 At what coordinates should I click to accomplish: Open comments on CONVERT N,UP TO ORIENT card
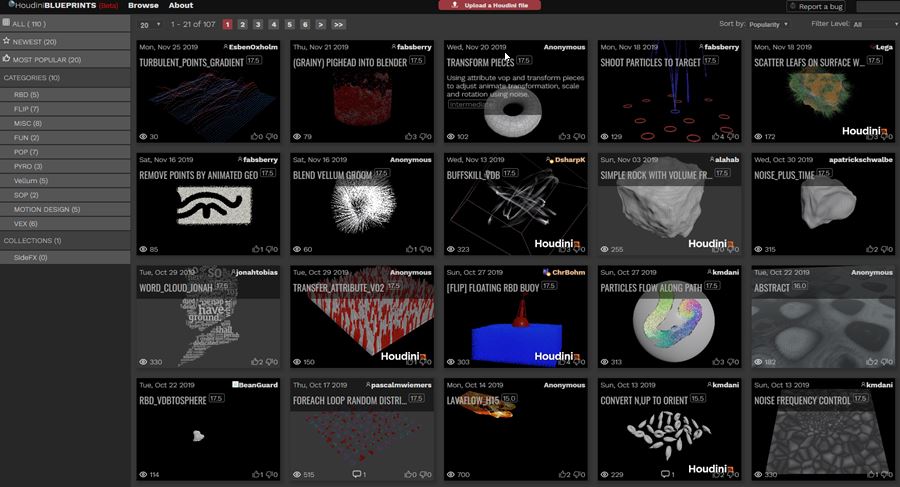tap(668, 474)
